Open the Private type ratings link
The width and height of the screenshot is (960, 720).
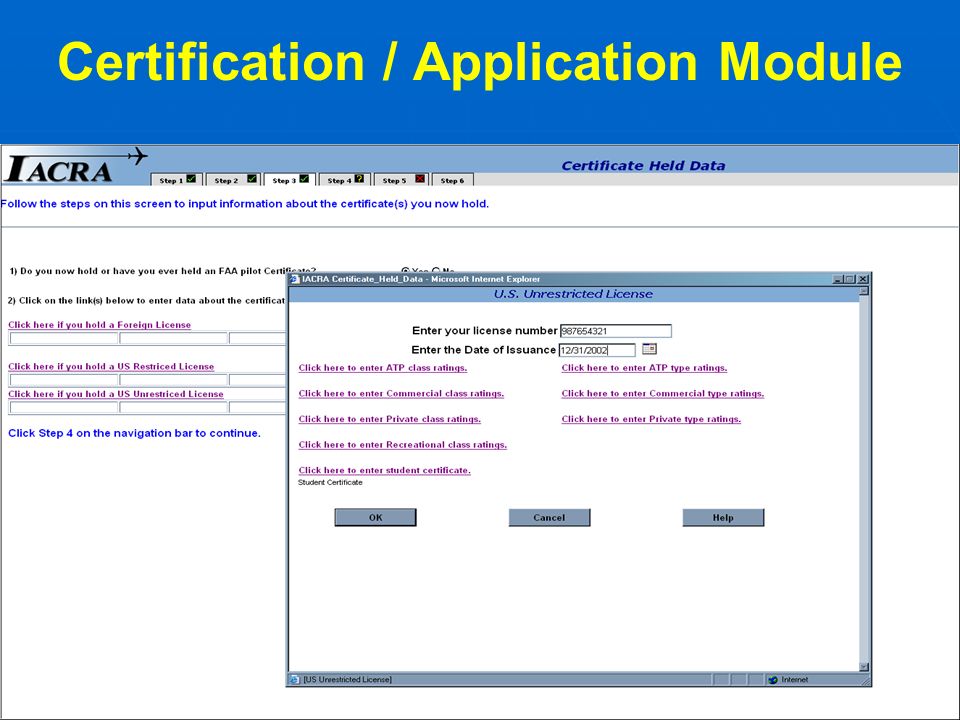[x=651, y=419]
